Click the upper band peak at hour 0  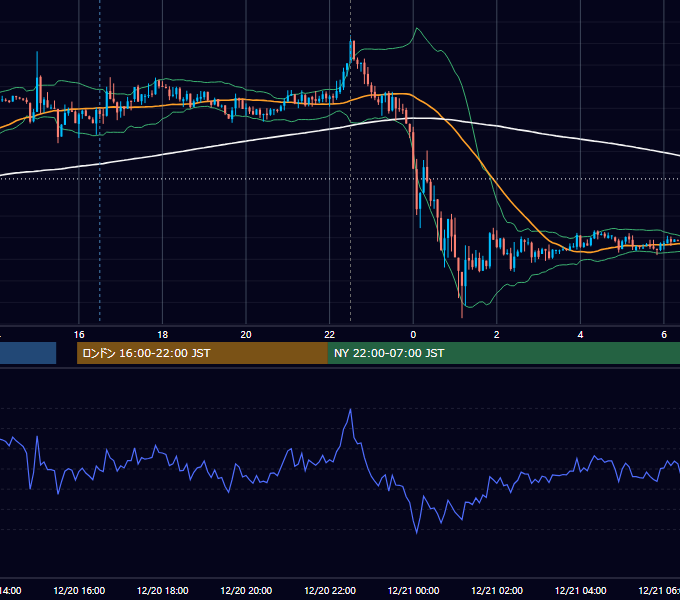417,29
